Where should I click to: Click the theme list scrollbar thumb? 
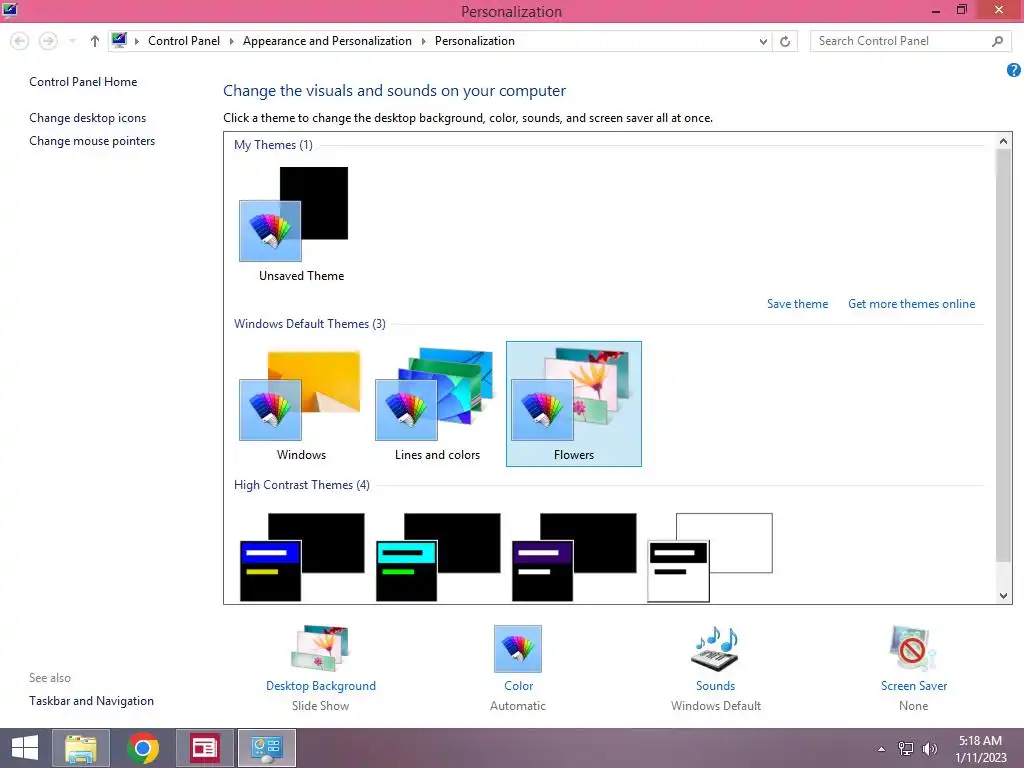1003,355
